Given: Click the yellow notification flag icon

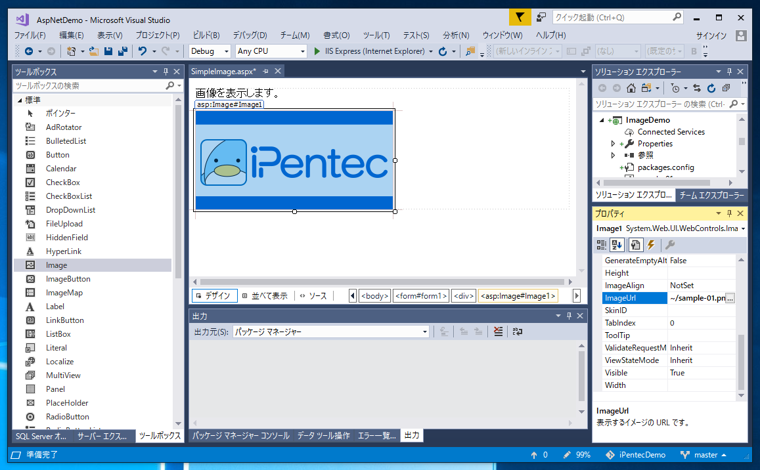Looking at the screenshot, I should point(520,17).
